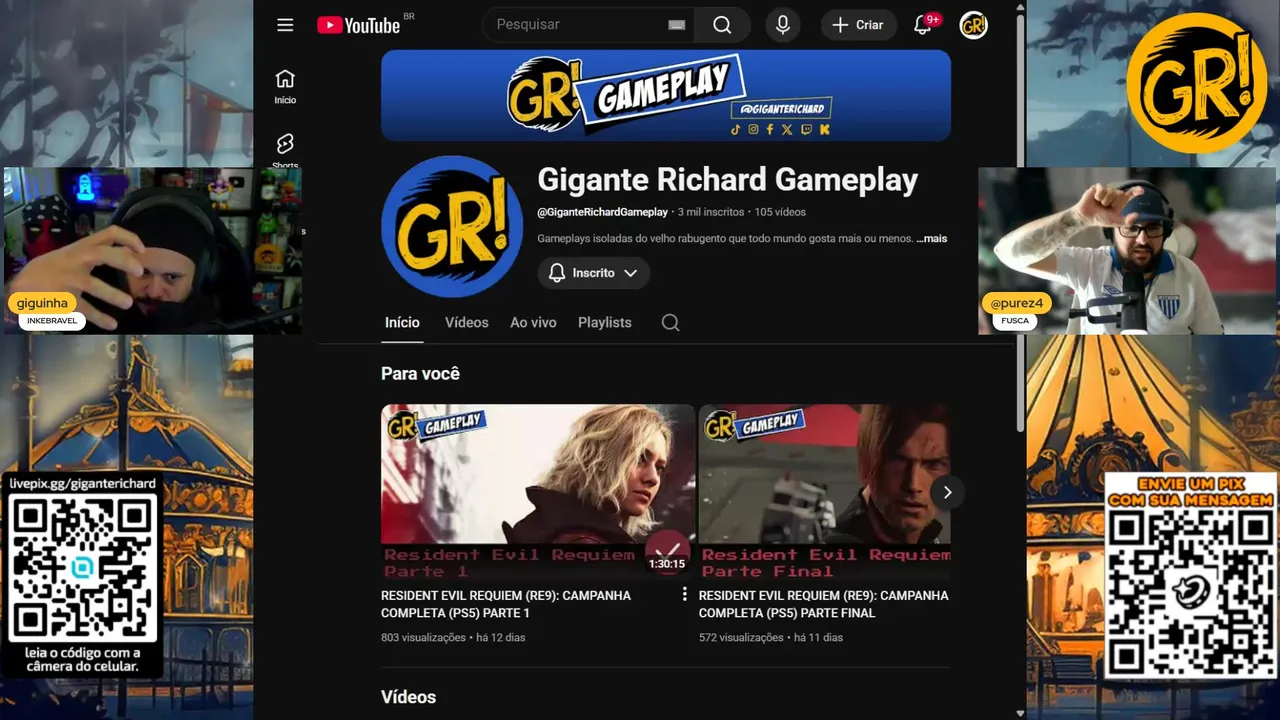Open the hamburger guide menu
This screenshot has width=1280, height=720.
click(x=285, y=25)
